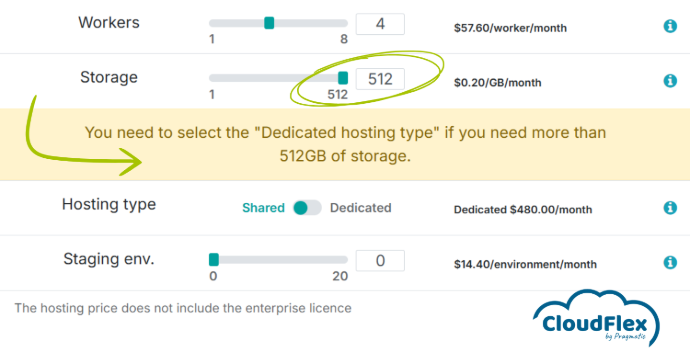Image resolution: width=690 pixels, height=364 pixels.
Task: Focus the Storage input field showing 512
Action: 380,79
